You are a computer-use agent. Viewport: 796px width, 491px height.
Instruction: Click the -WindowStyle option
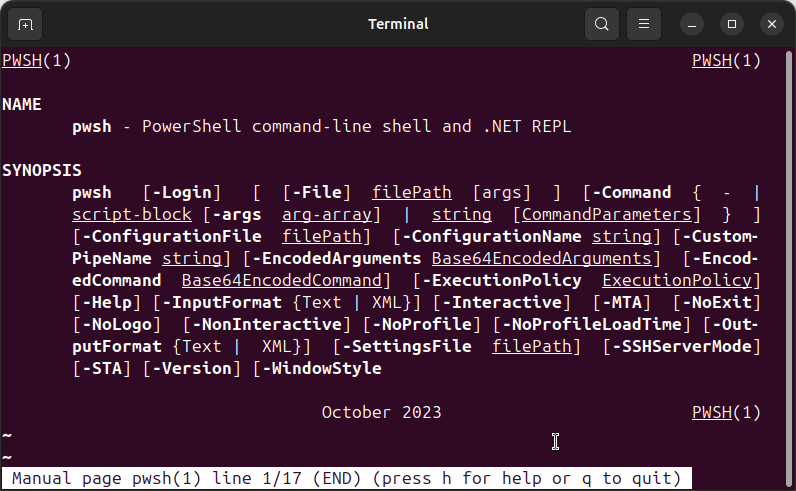tap(321, 368)
